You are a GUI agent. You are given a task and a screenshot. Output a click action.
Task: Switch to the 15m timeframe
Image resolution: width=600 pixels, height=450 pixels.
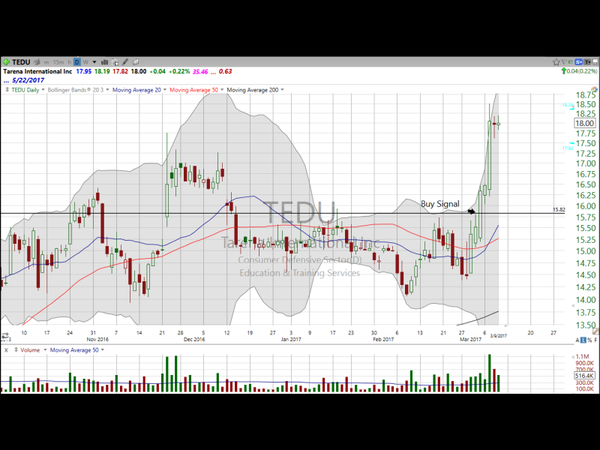click(58, 62)
